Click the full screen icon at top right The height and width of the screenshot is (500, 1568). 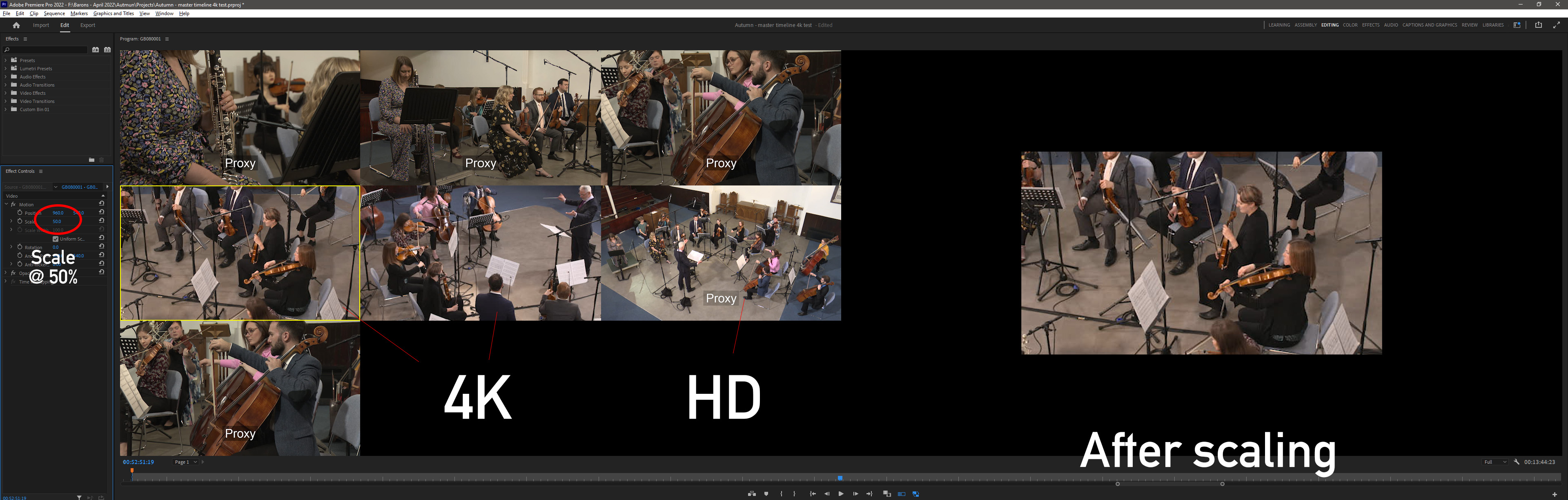tap(1557, 25)
